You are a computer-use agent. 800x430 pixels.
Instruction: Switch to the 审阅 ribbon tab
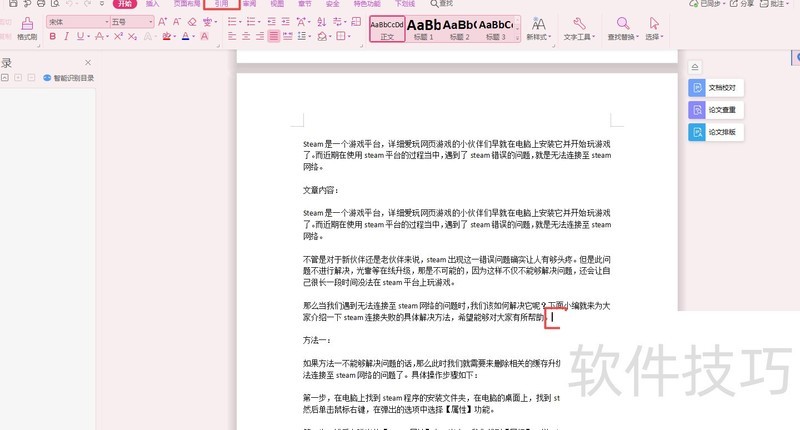[249, 4]
